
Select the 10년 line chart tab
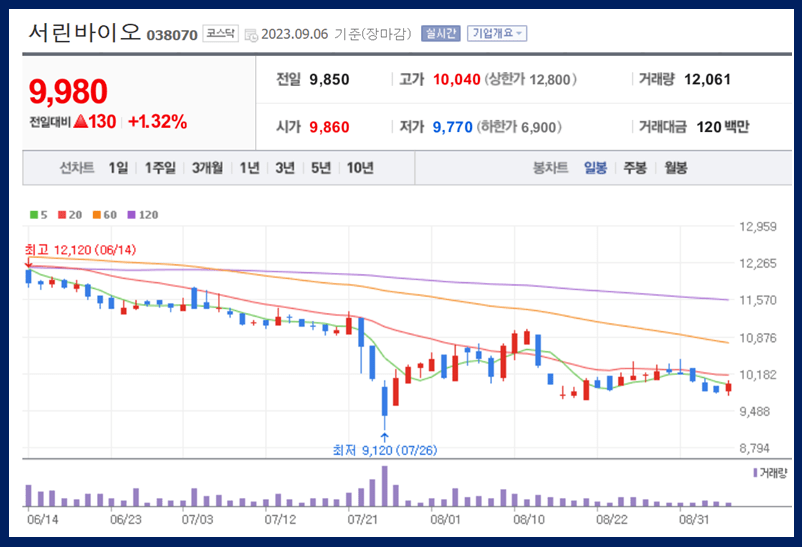(x=360, y=168)
